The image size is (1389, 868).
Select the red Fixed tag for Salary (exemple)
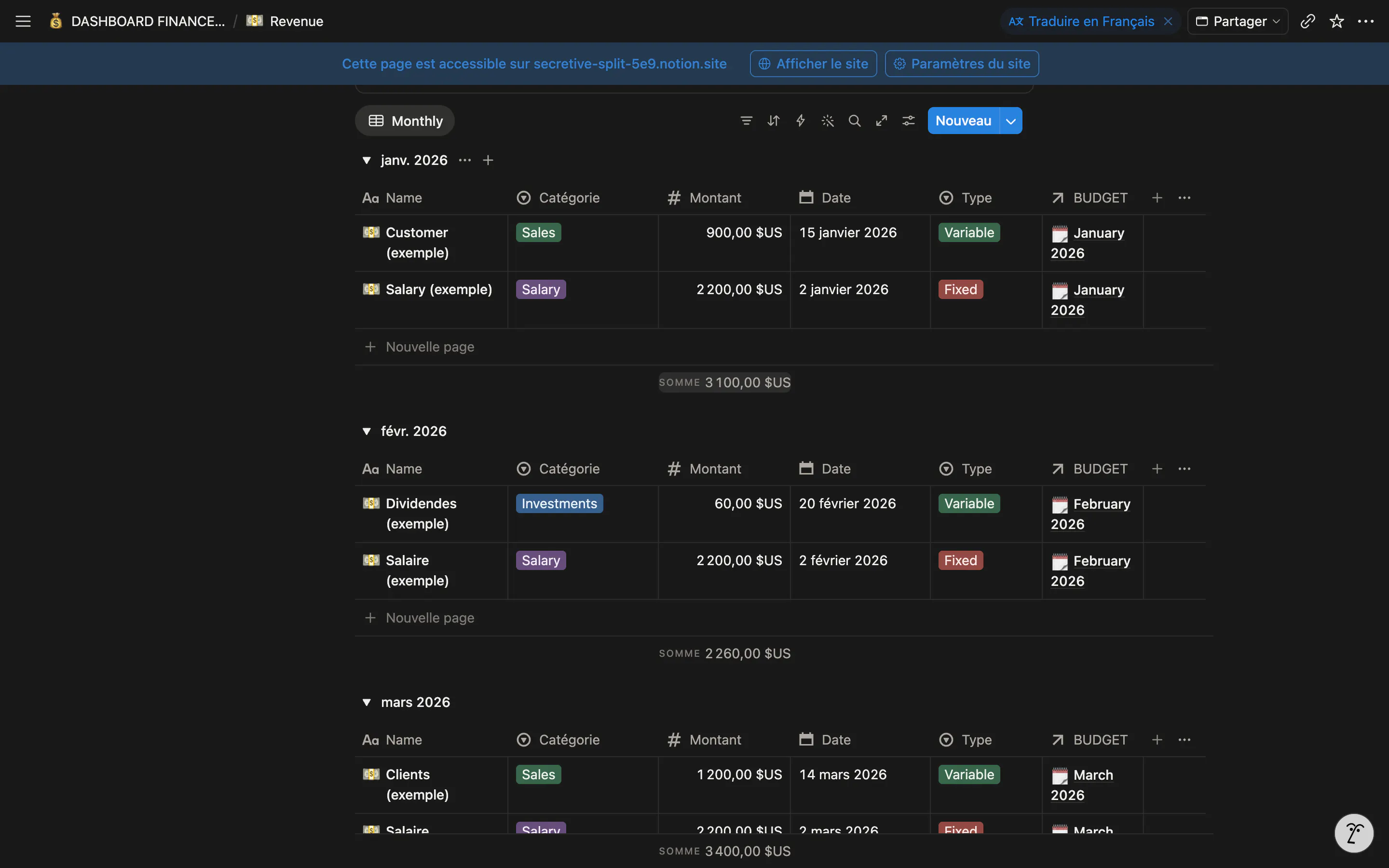click(x=960, y=289)
